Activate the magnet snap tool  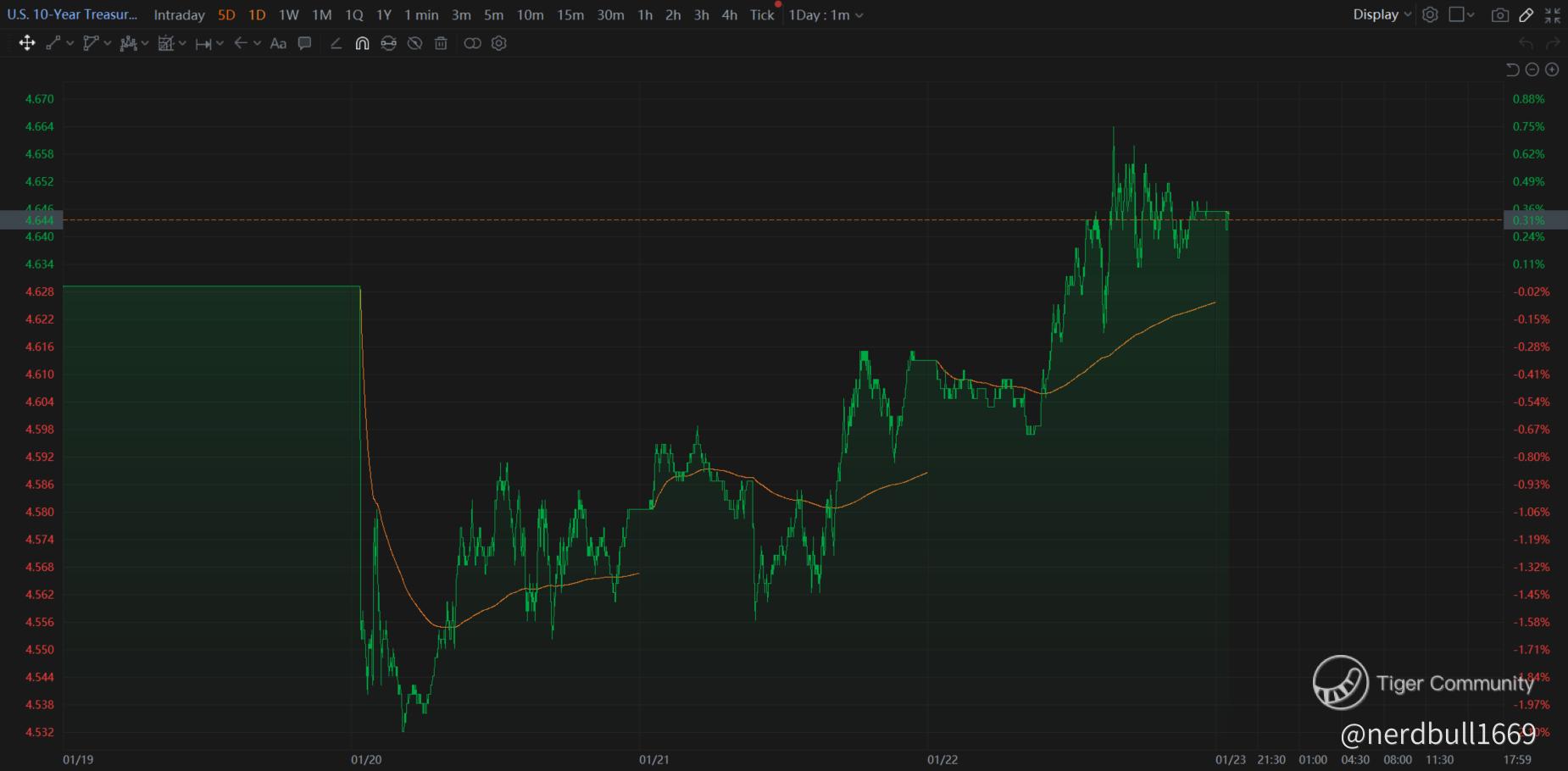click(362, 43)
